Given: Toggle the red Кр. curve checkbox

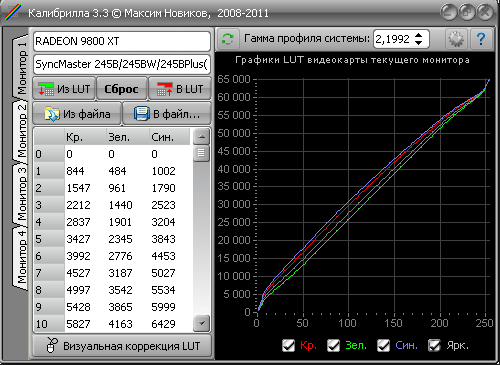Looking at the screenshot, I should (288, 346).
